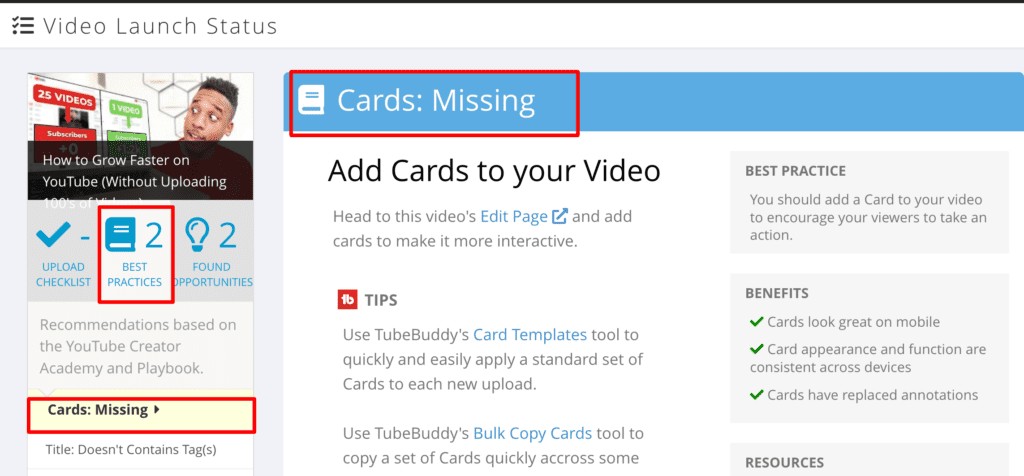1024x476 pixels.
Task: Click the lightbulb Found Opportunities icon
Action: [x=197, y=234]
